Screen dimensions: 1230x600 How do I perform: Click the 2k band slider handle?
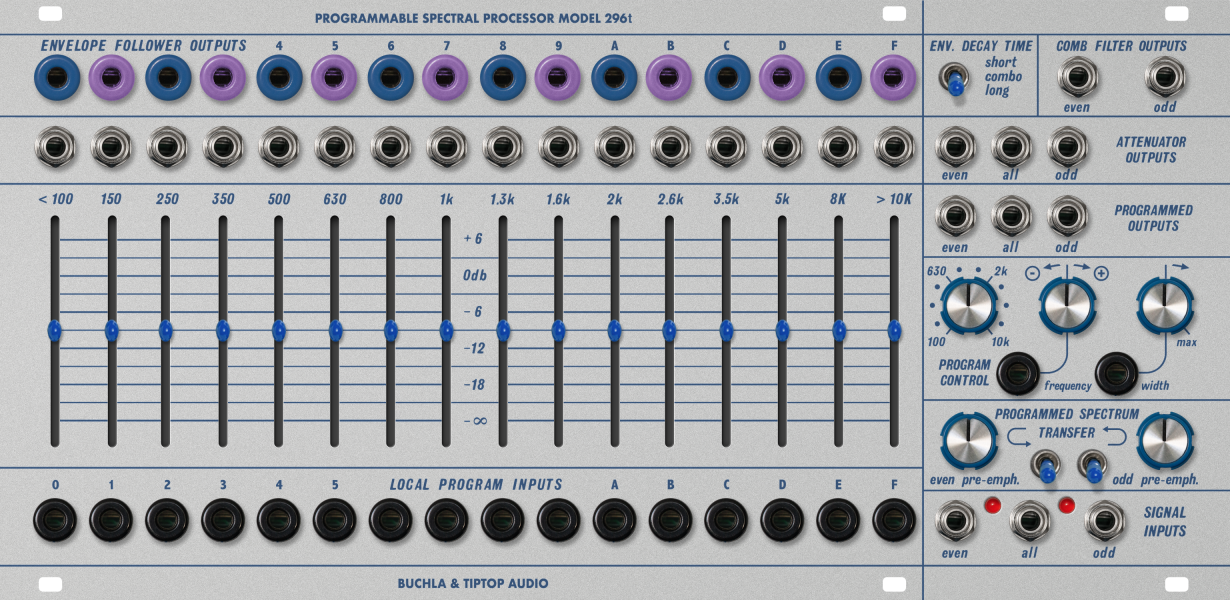(x=615, y=330)
